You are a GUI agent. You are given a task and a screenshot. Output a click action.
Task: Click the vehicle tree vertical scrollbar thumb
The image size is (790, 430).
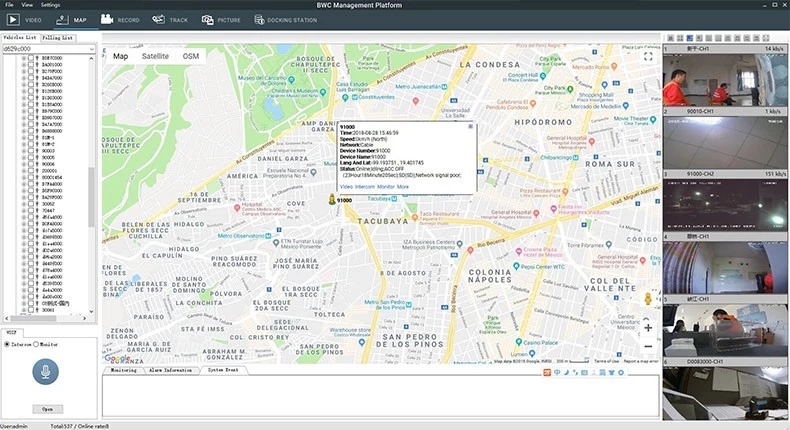click(x=91, y=197)
